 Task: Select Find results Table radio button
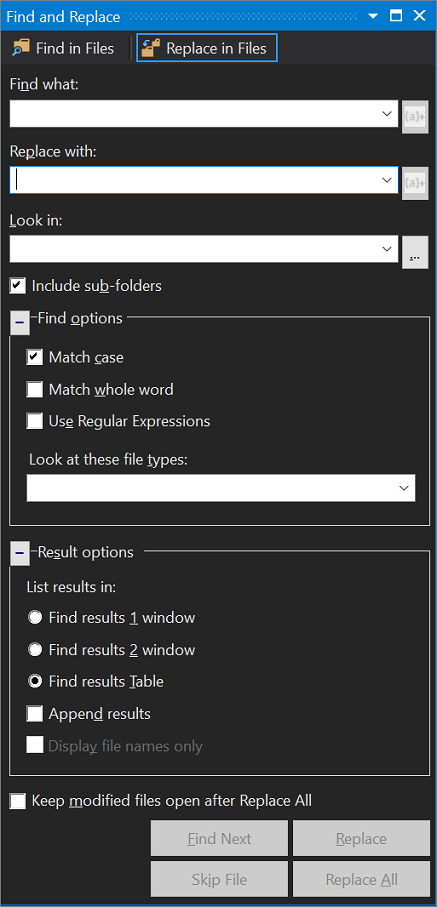(x=35, y=681)
